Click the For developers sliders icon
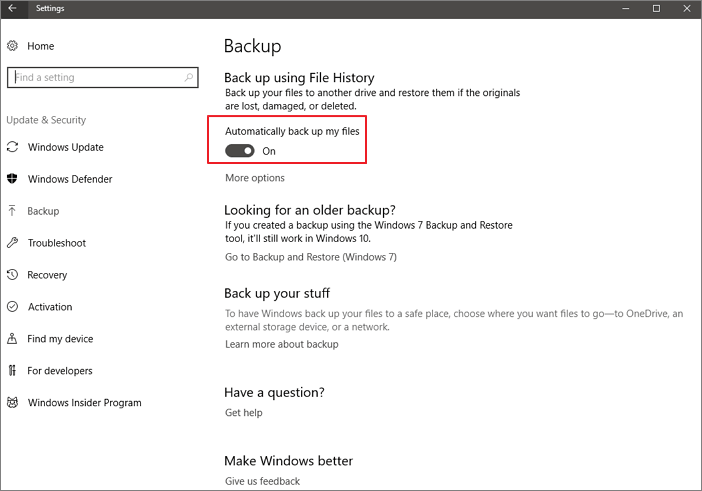Viewport: 702px width, 491px height. [x=12, y=371]
